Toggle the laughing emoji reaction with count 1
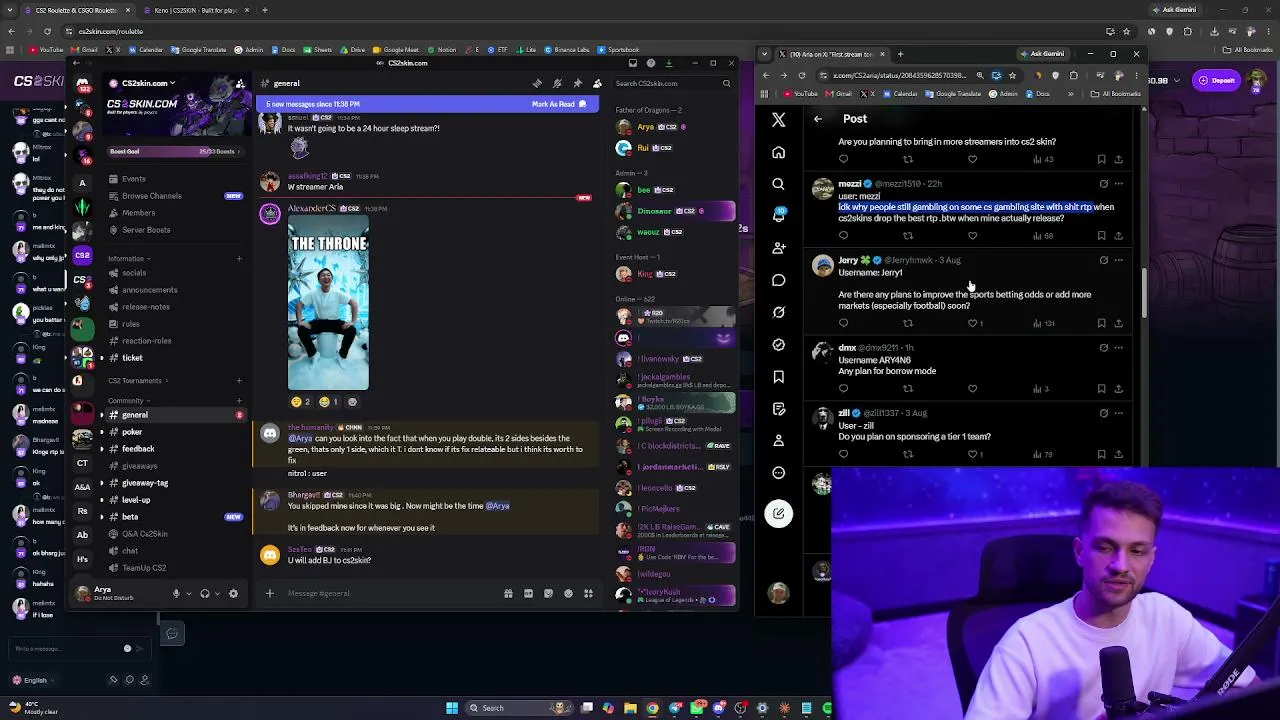Image resolution: width=1280 pixels, height=720 pixels. [328, 402]
